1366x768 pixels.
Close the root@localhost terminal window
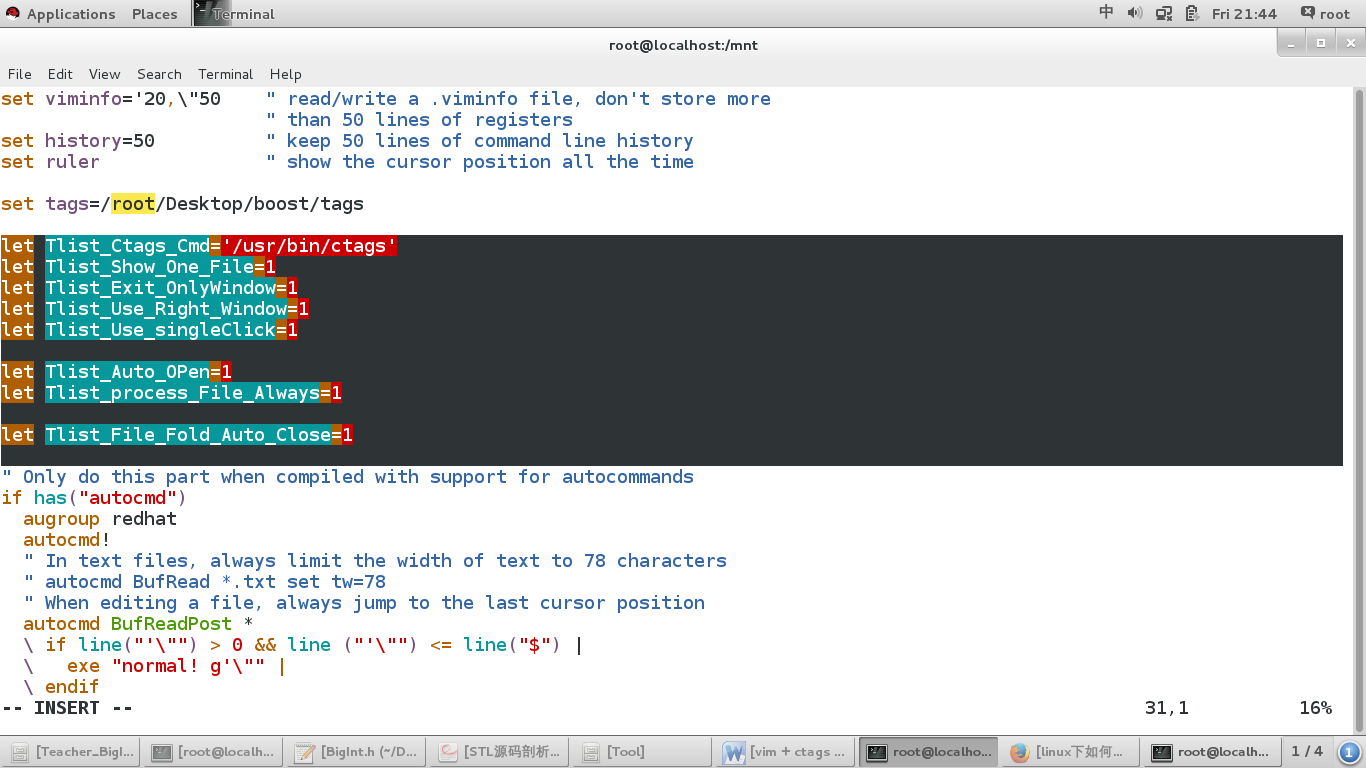point(1348,43)
